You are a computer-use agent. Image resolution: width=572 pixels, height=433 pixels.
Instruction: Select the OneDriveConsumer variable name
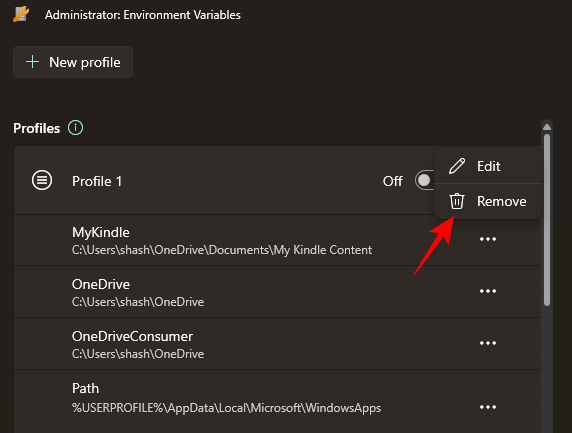click(132, 336)
